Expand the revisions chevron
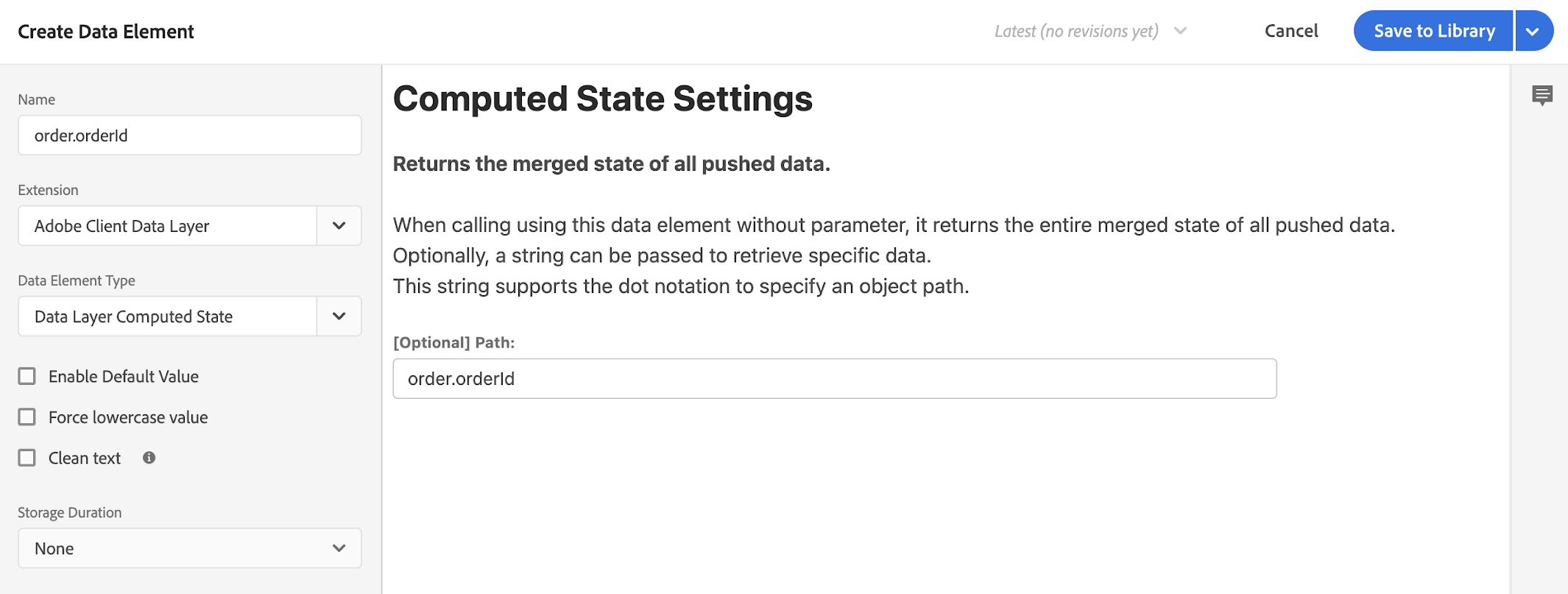Screen dimensions: 1568x594 tap(1180, 31)
